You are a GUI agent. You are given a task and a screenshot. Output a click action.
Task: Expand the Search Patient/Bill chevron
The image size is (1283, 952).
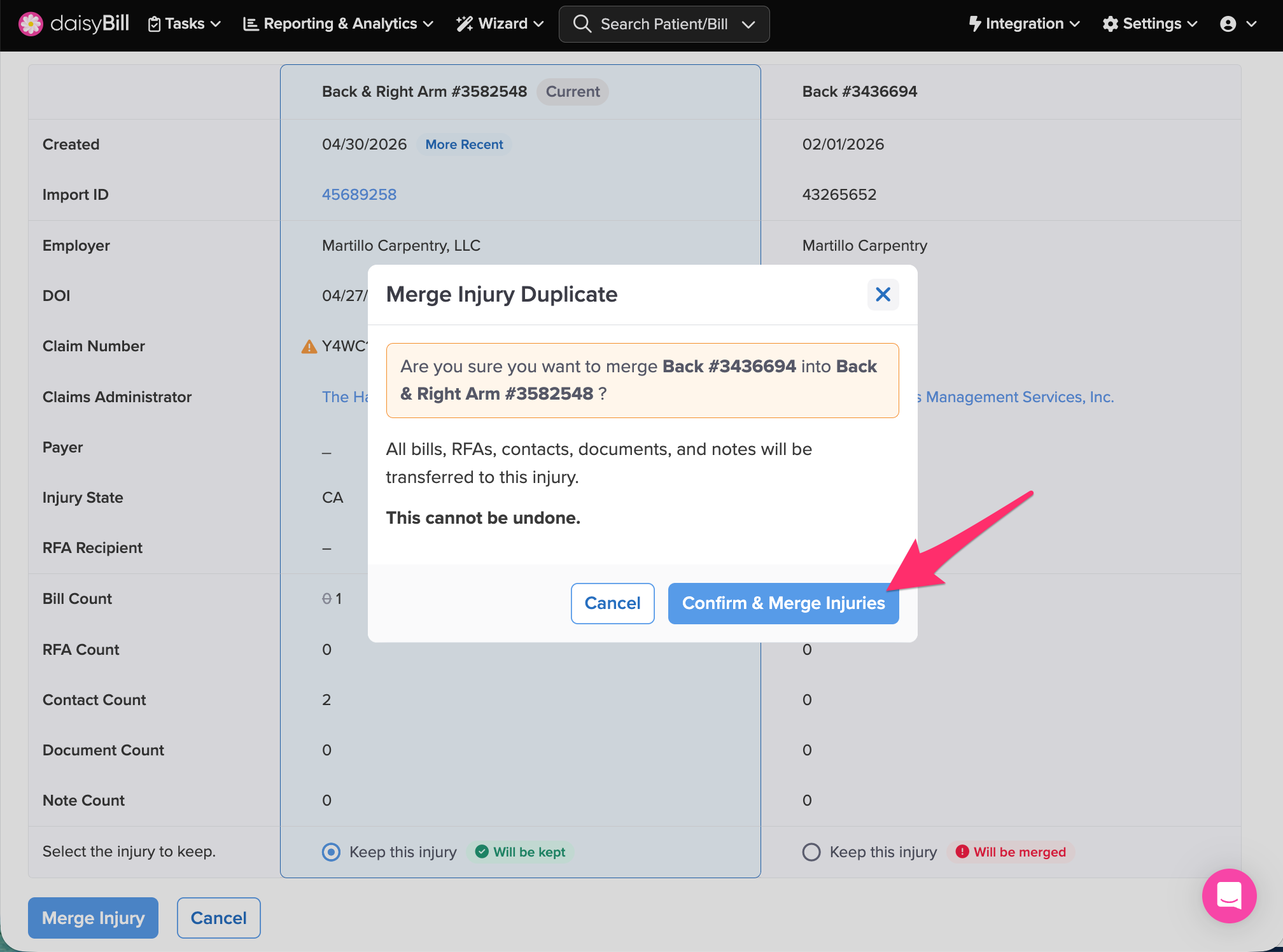click(x=748, y=24)
